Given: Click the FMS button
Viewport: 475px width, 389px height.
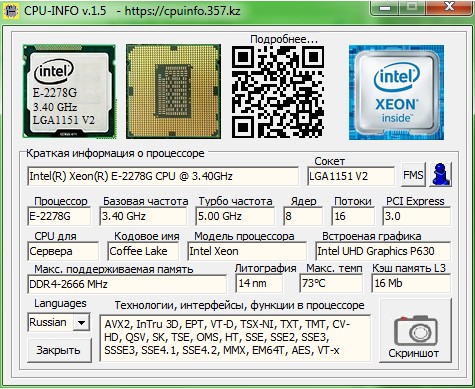Looking at the screenshot, I should point(413,174).
